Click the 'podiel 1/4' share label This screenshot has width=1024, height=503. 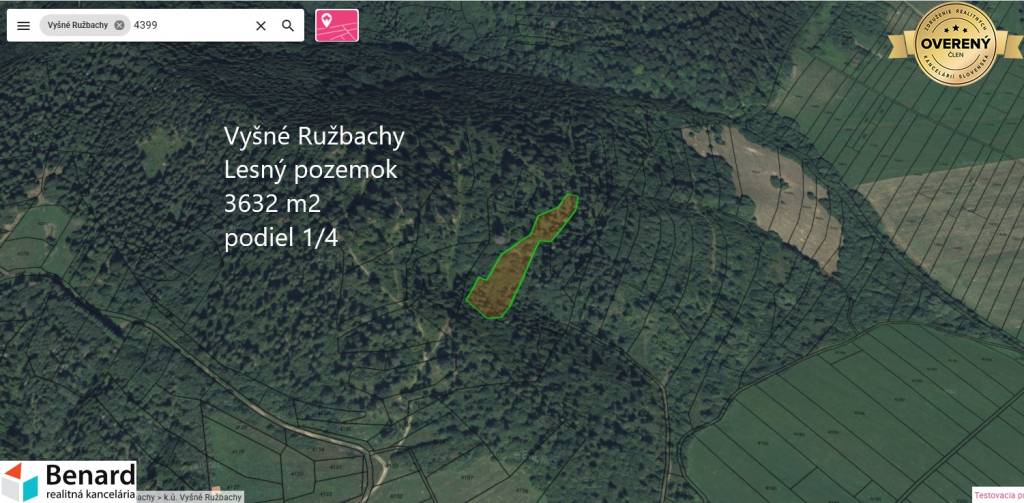pyautogui.click(x=283, y=240)
